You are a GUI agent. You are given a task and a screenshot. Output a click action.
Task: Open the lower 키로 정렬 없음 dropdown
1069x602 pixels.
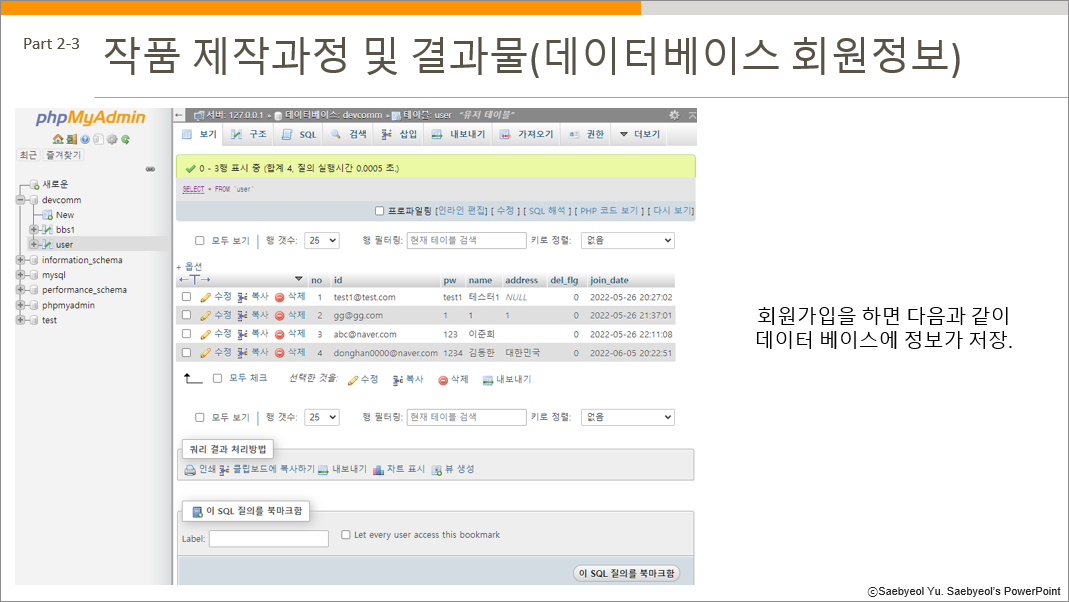(x=627, y=417)
